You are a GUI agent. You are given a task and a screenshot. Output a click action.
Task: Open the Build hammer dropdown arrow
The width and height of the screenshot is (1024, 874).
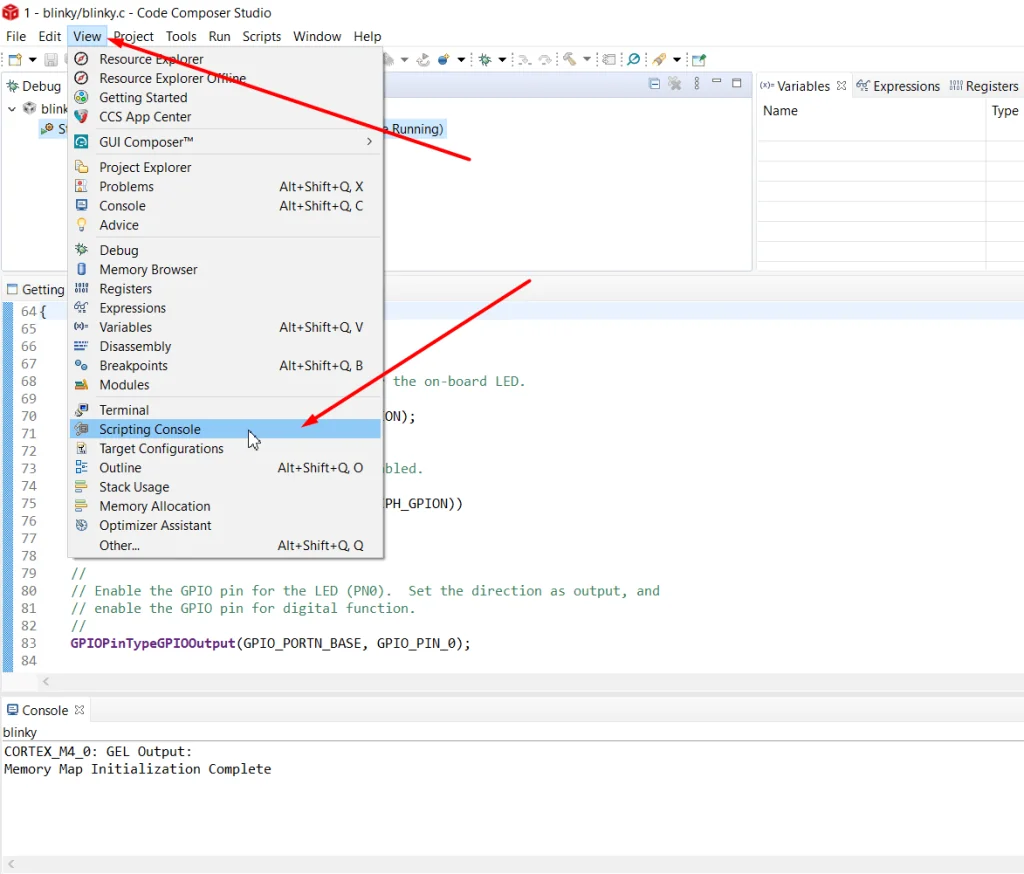click(x=586, y=59)
